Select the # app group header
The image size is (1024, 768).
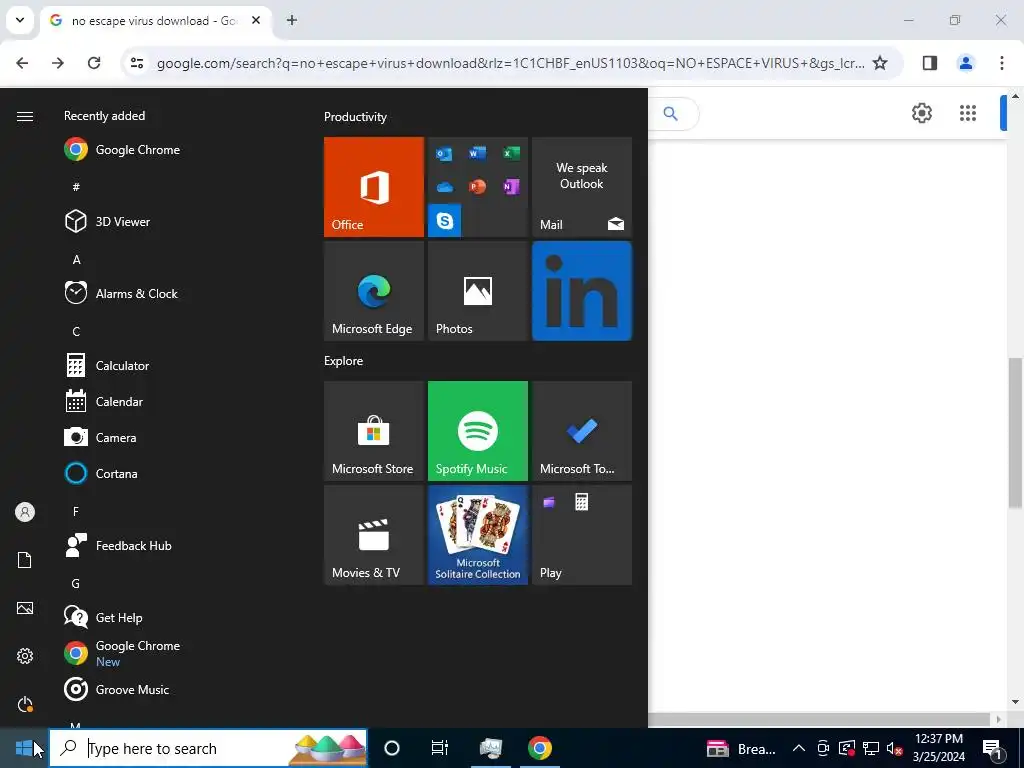click(76, 187)
